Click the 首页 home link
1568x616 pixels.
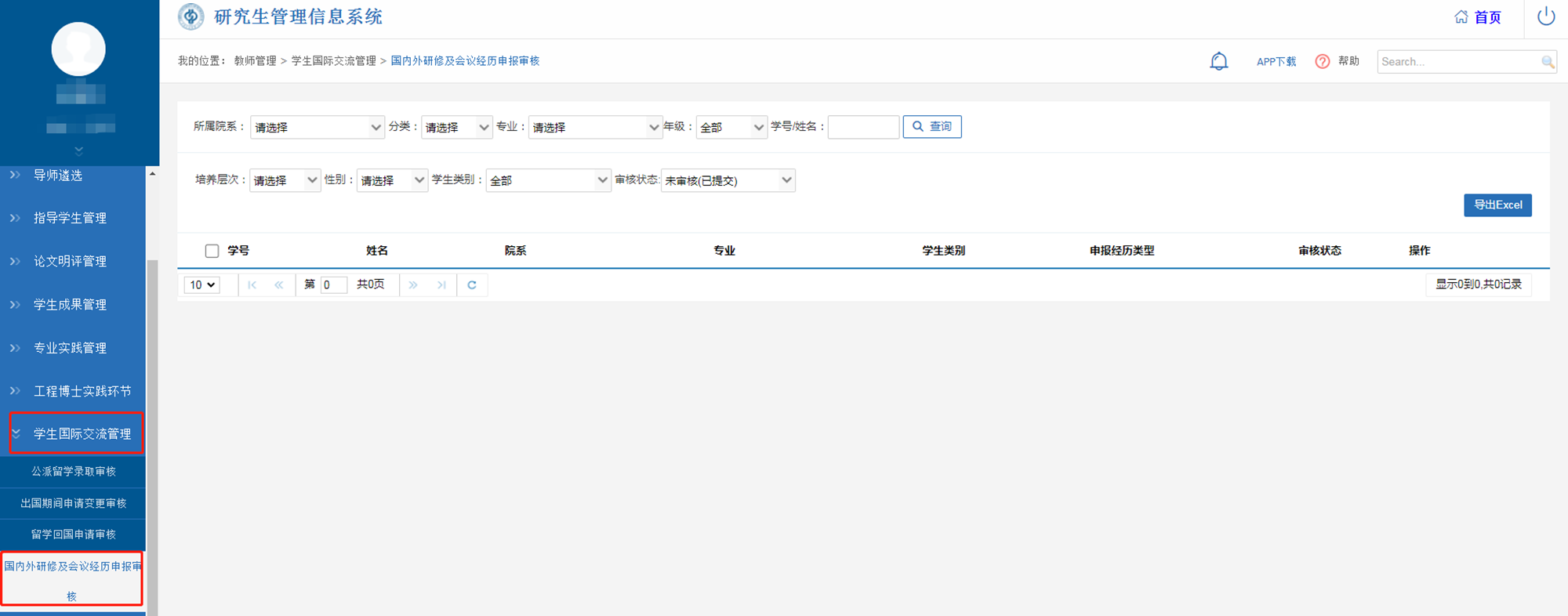point(1478,17)
